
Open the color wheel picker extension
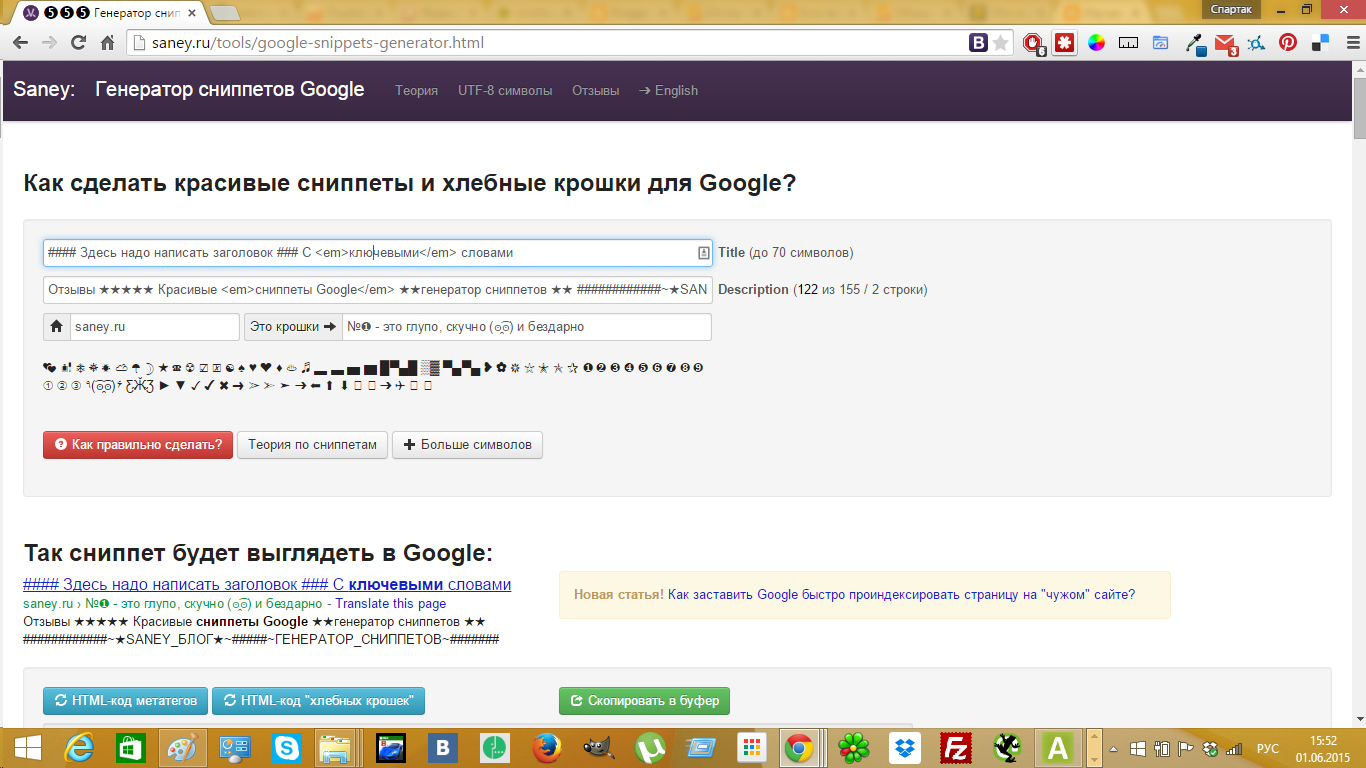(1097, 43)
